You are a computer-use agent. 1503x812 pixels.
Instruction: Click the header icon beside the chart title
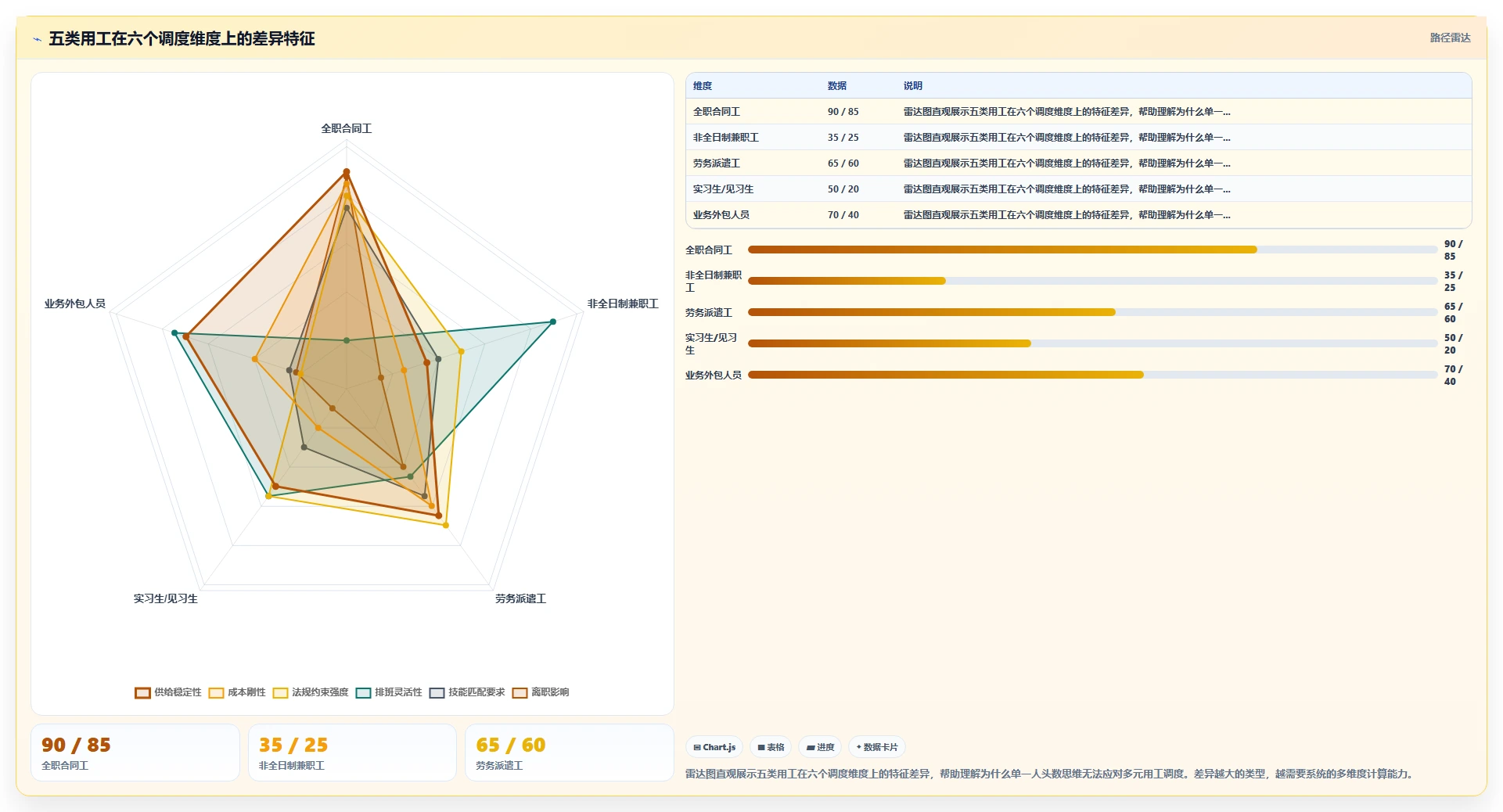coord(37,39)
